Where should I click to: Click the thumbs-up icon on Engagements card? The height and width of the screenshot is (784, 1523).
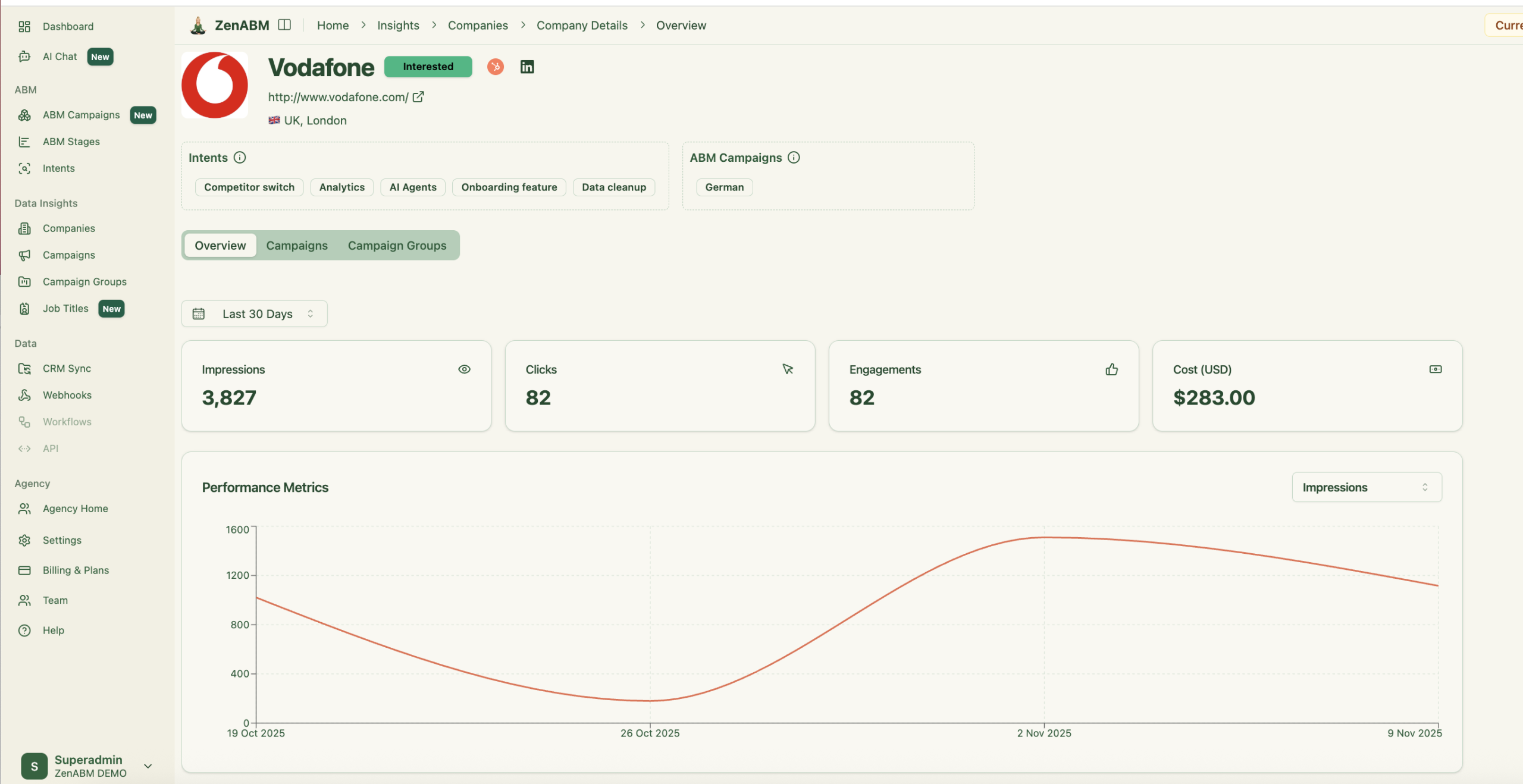(x=1111, y=369)
